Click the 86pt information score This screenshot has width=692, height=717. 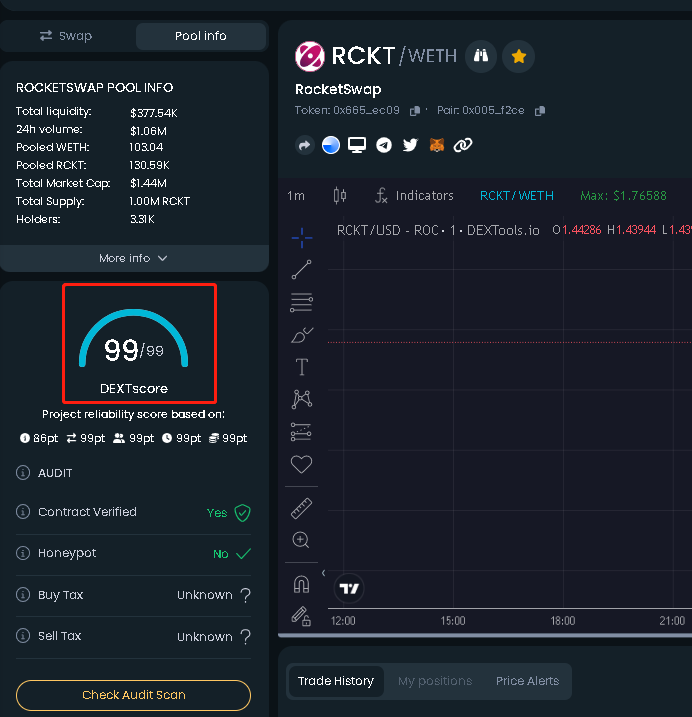(39, 439)
